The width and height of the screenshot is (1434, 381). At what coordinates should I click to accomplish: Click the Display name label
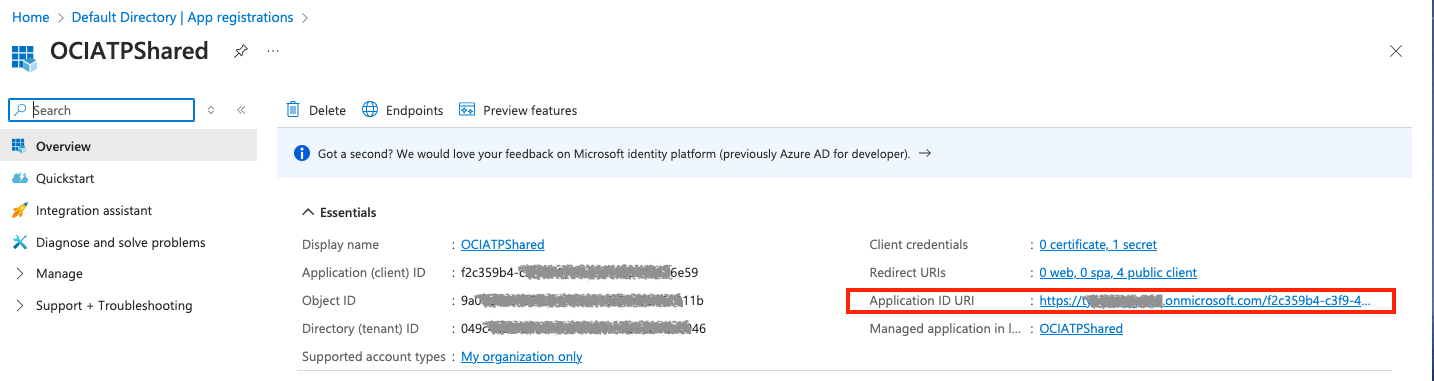(x=340, y=245)
